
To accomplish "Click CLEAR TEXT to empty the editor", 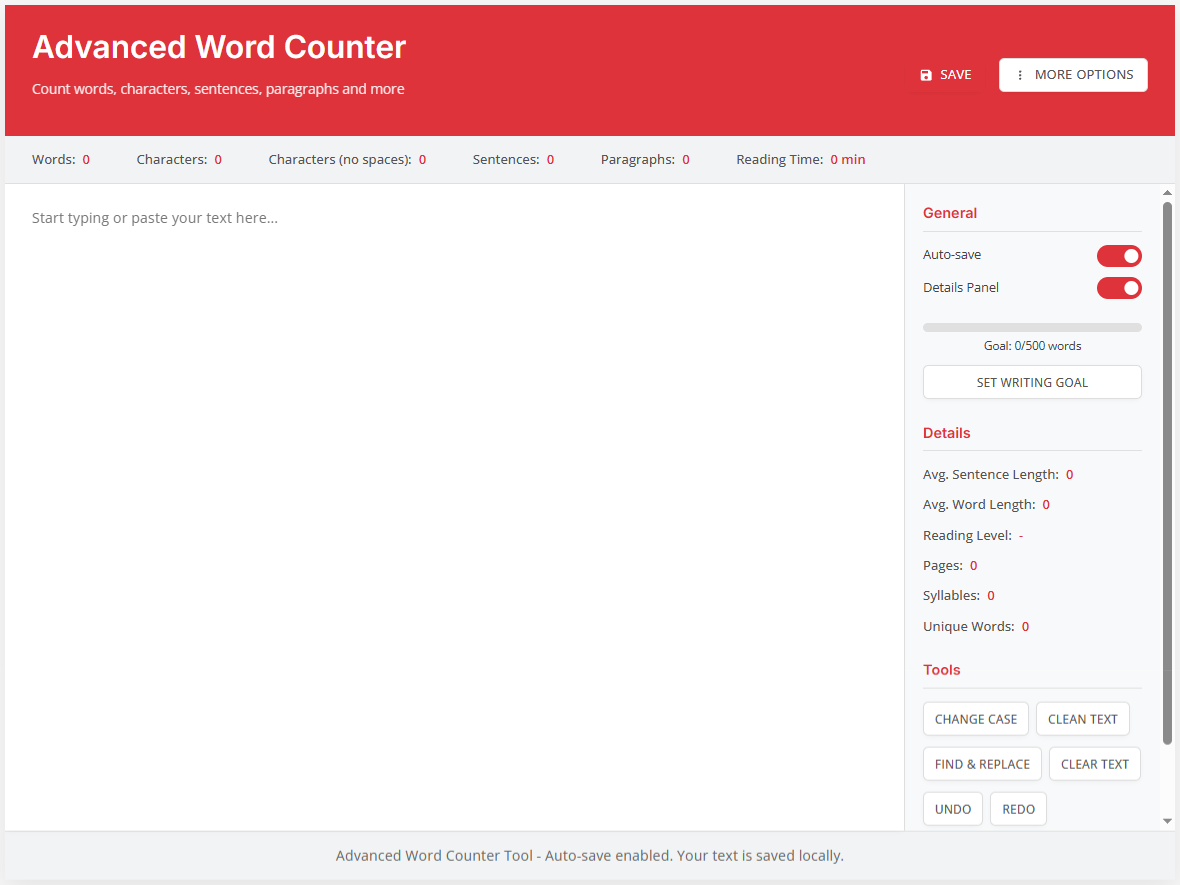I will click(1094, 763).
